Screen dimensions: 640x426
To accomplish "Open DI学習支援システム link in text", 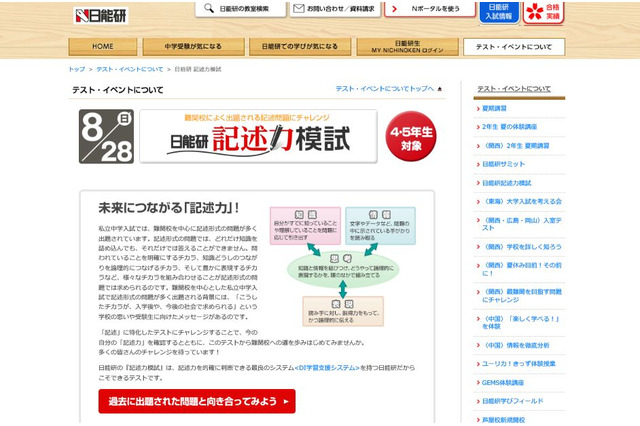I will coord(327,368).
